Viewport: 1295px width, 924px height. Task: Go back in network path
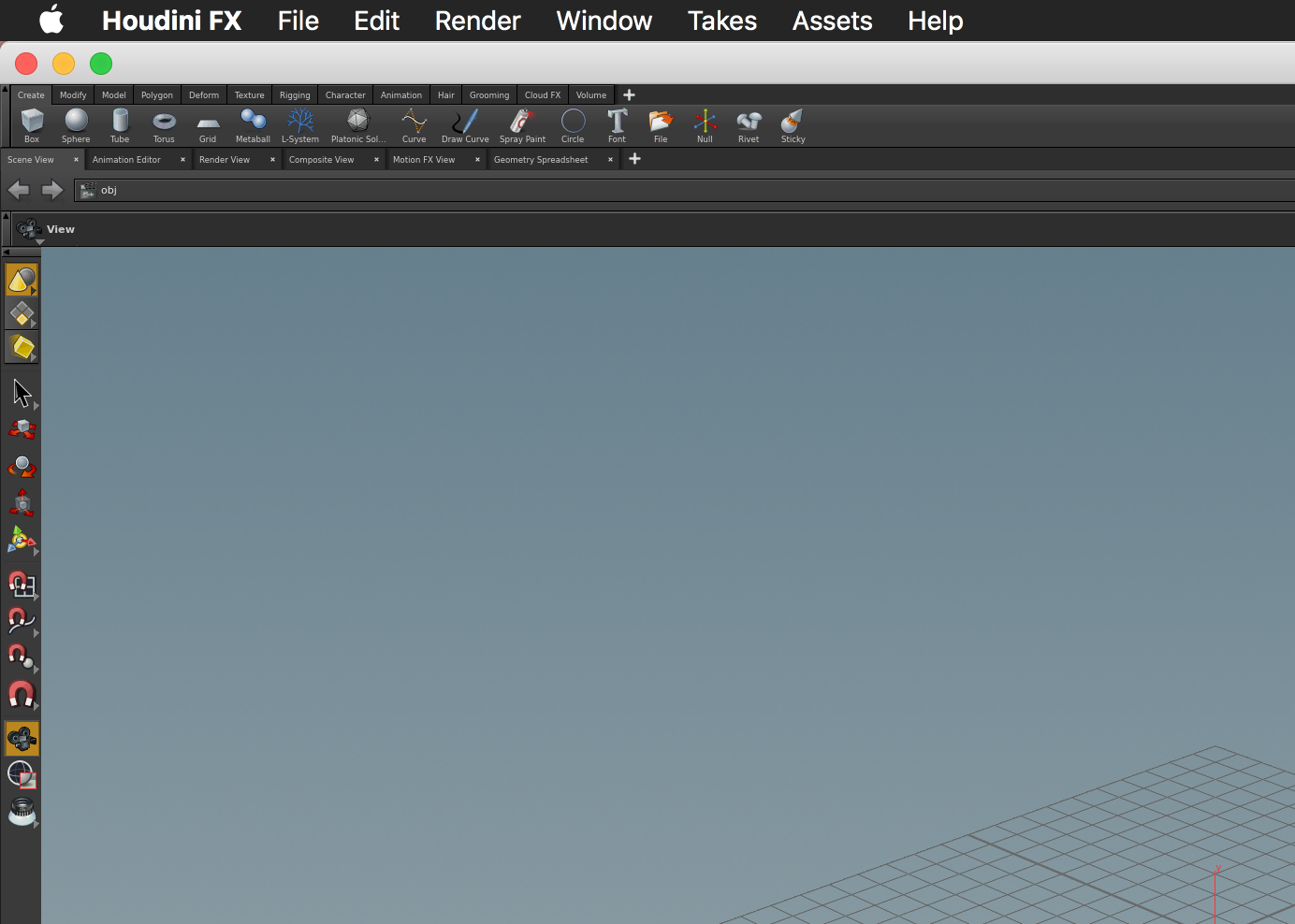point(19,190)
